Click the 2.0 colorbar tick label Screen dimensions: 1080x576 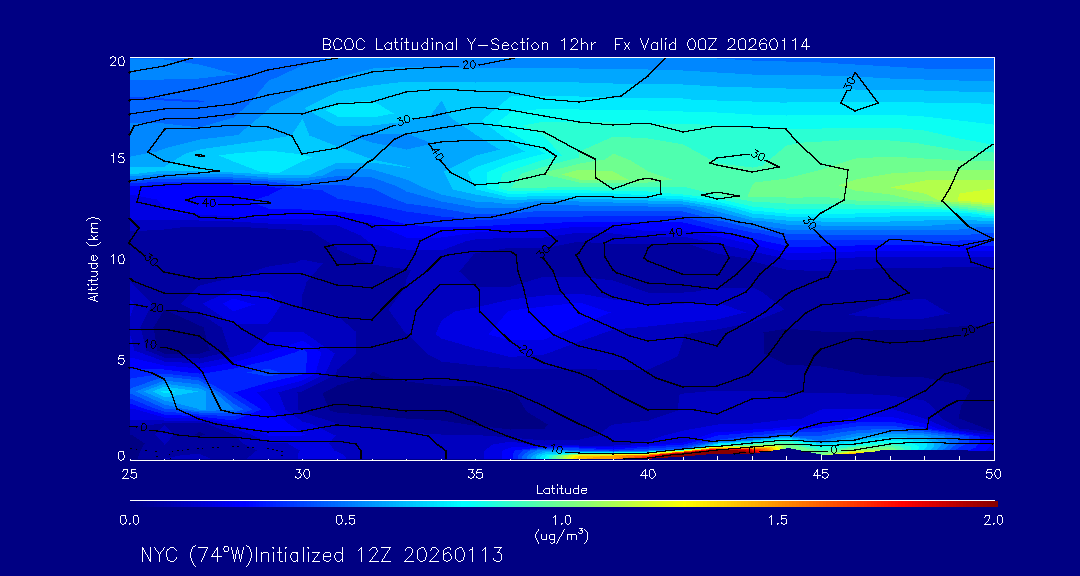point(993,520)
